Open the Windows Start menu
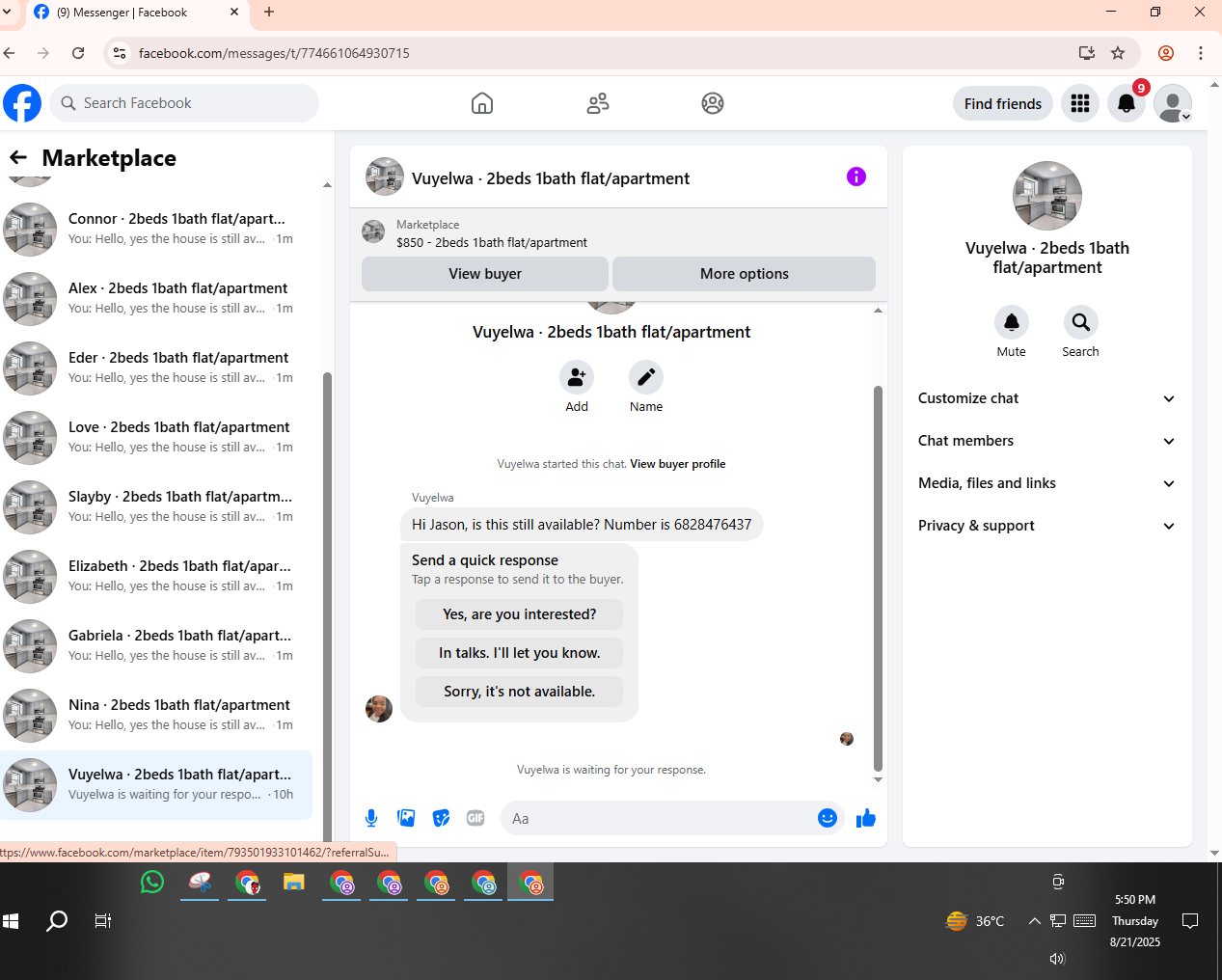Viewport: 1222px width, 980px height. pyautogui.click(x=11, y=921)
